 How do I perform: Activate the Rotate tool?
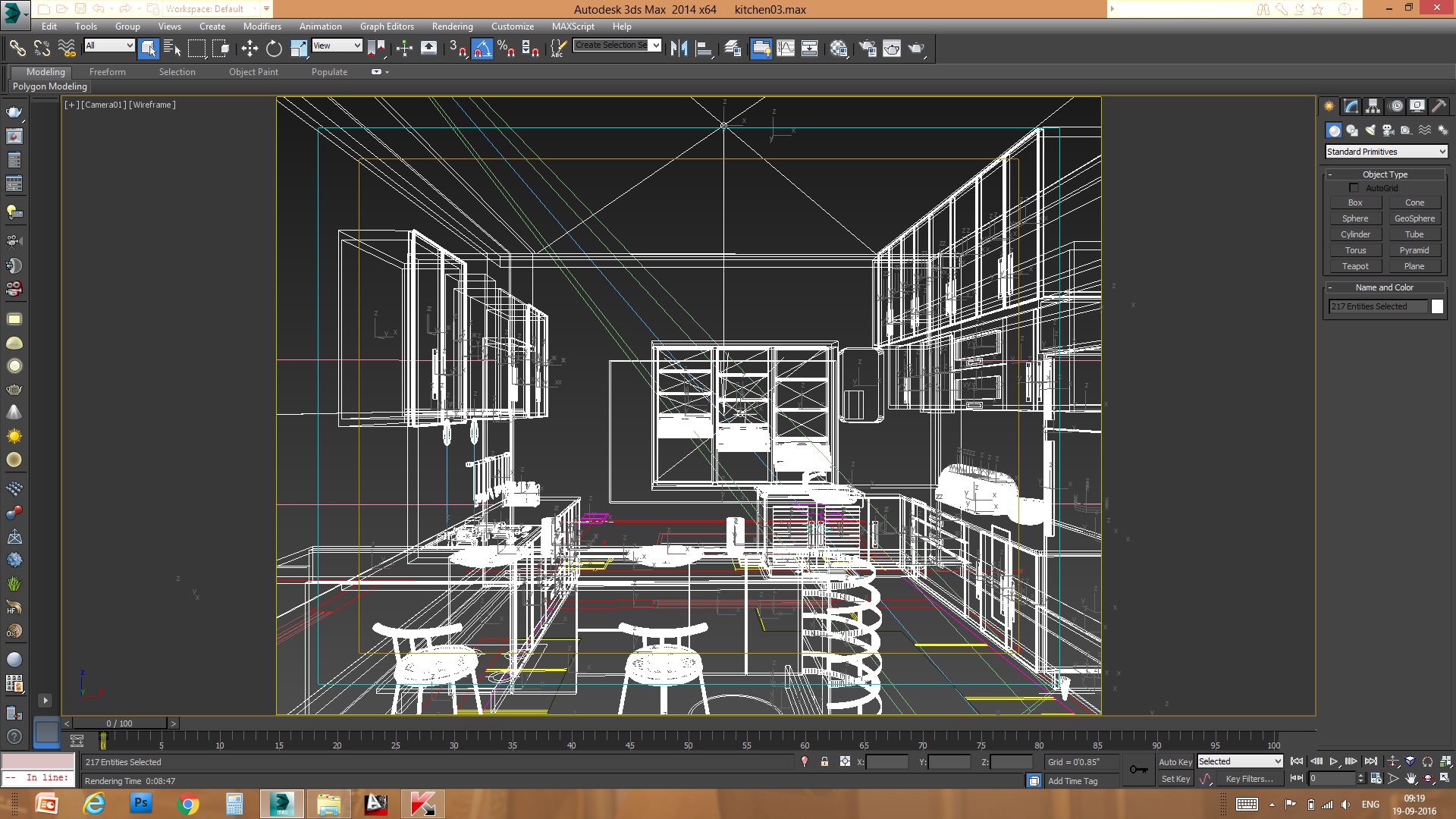click(274, 49)
